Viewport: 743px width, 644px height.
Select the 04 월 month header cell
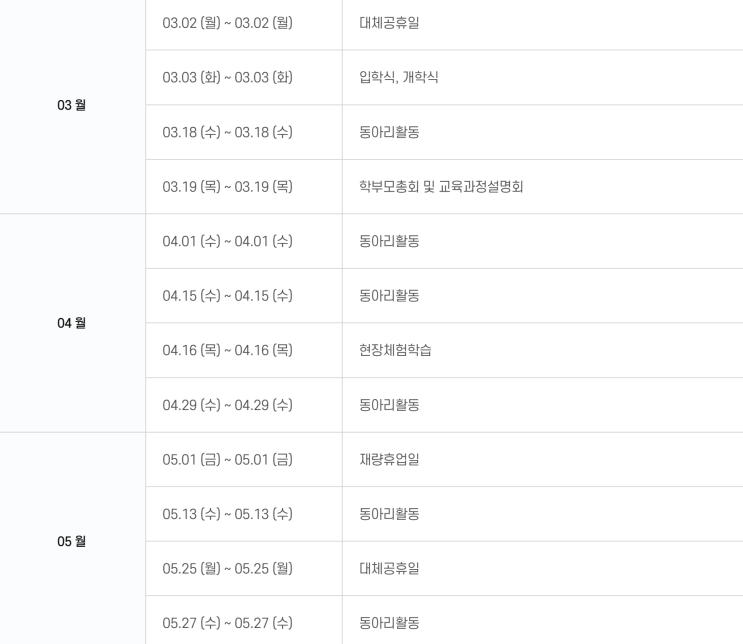pyautogui.click(x=71, y=323)
